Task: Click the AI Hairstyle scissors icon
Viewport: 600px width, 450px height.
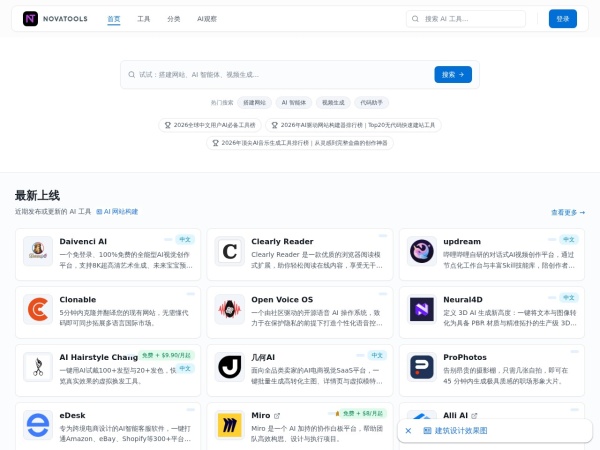Action: (x=38, y=367)
